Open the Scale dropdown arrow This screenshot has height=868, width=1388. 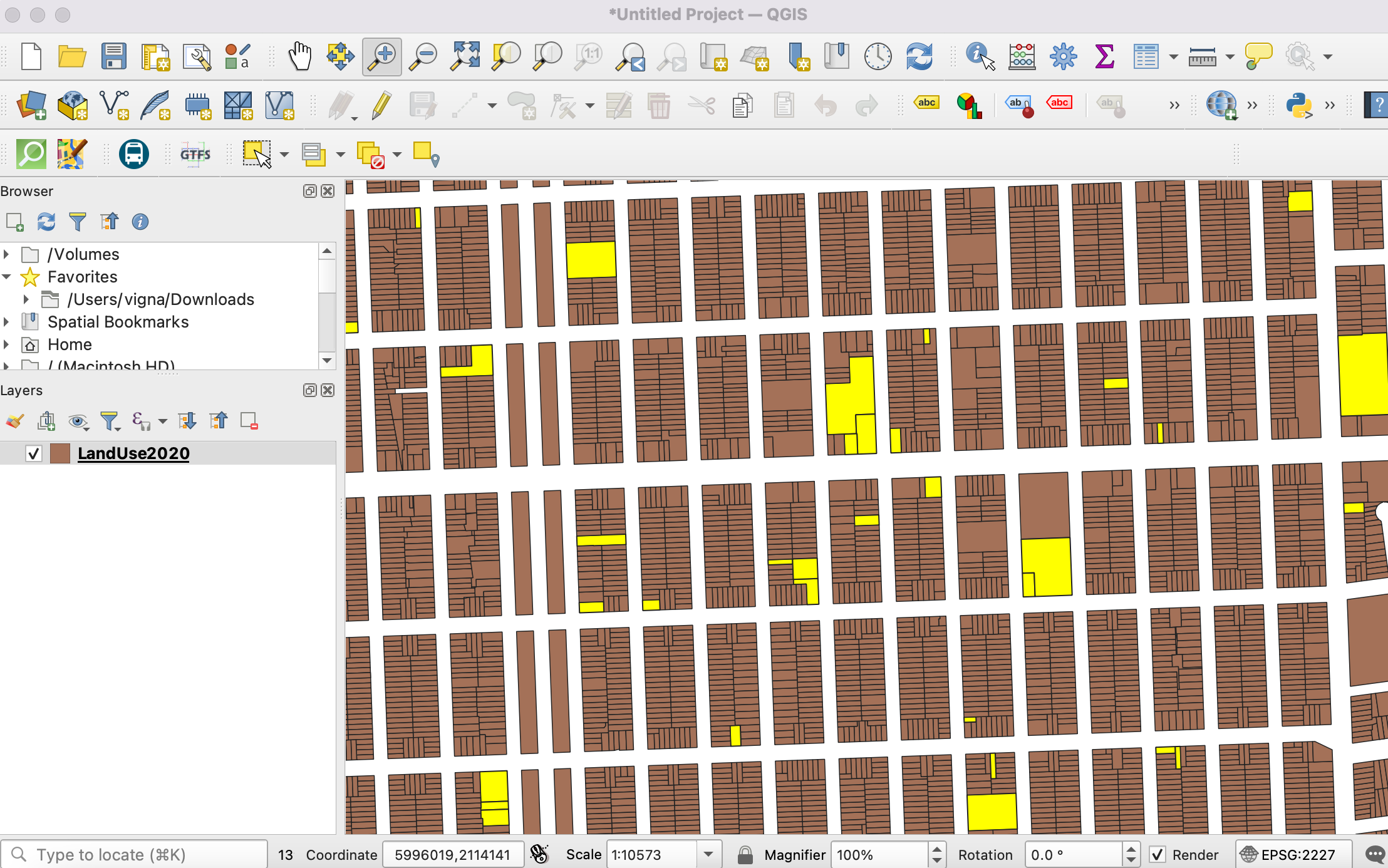coord(708,854)
